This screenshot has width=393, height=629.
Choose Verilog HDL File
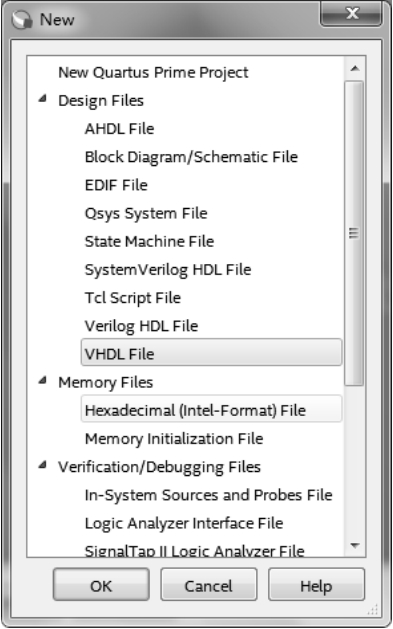[141, 326]
